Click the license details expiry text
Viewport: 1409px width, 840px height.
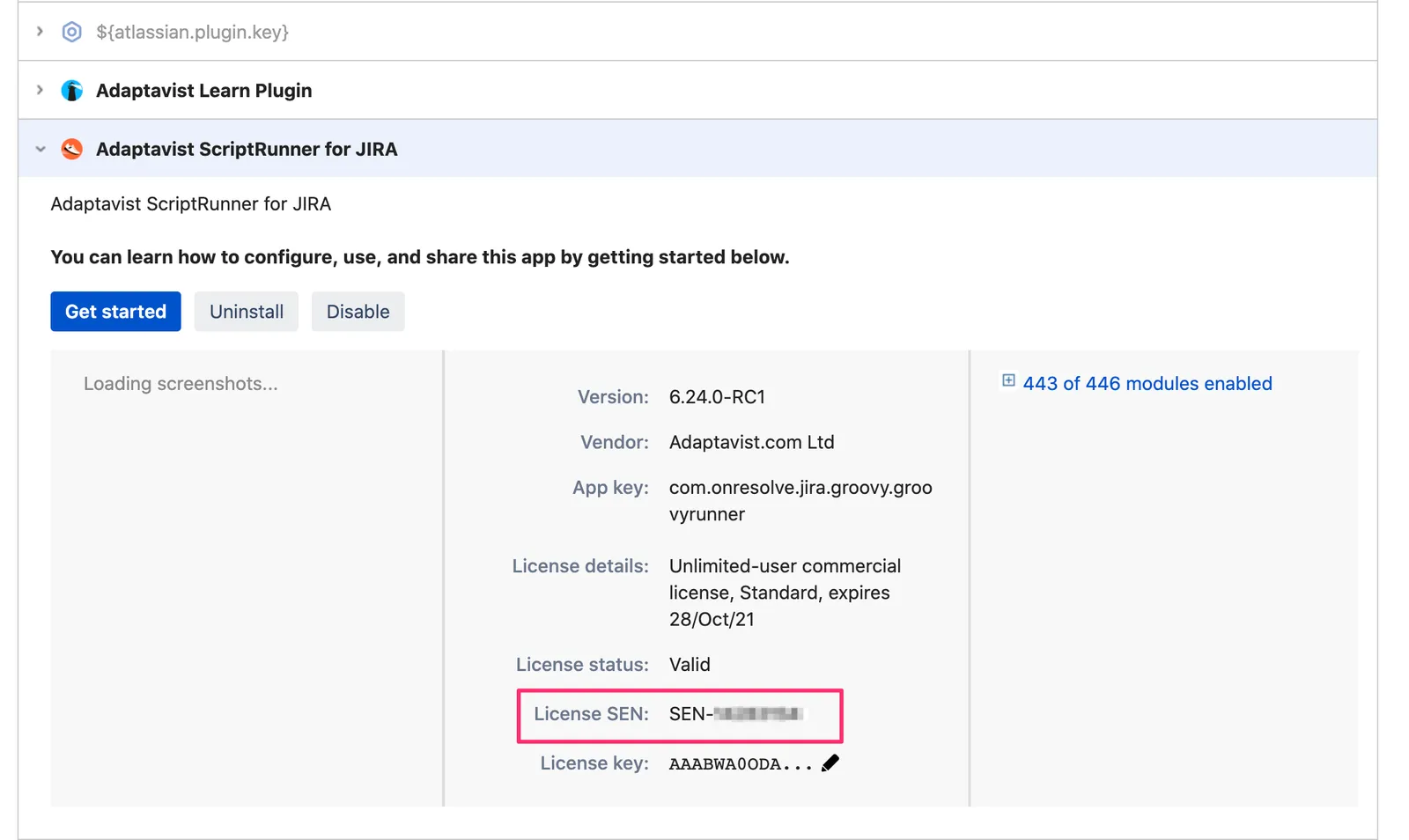click(785, 592)
